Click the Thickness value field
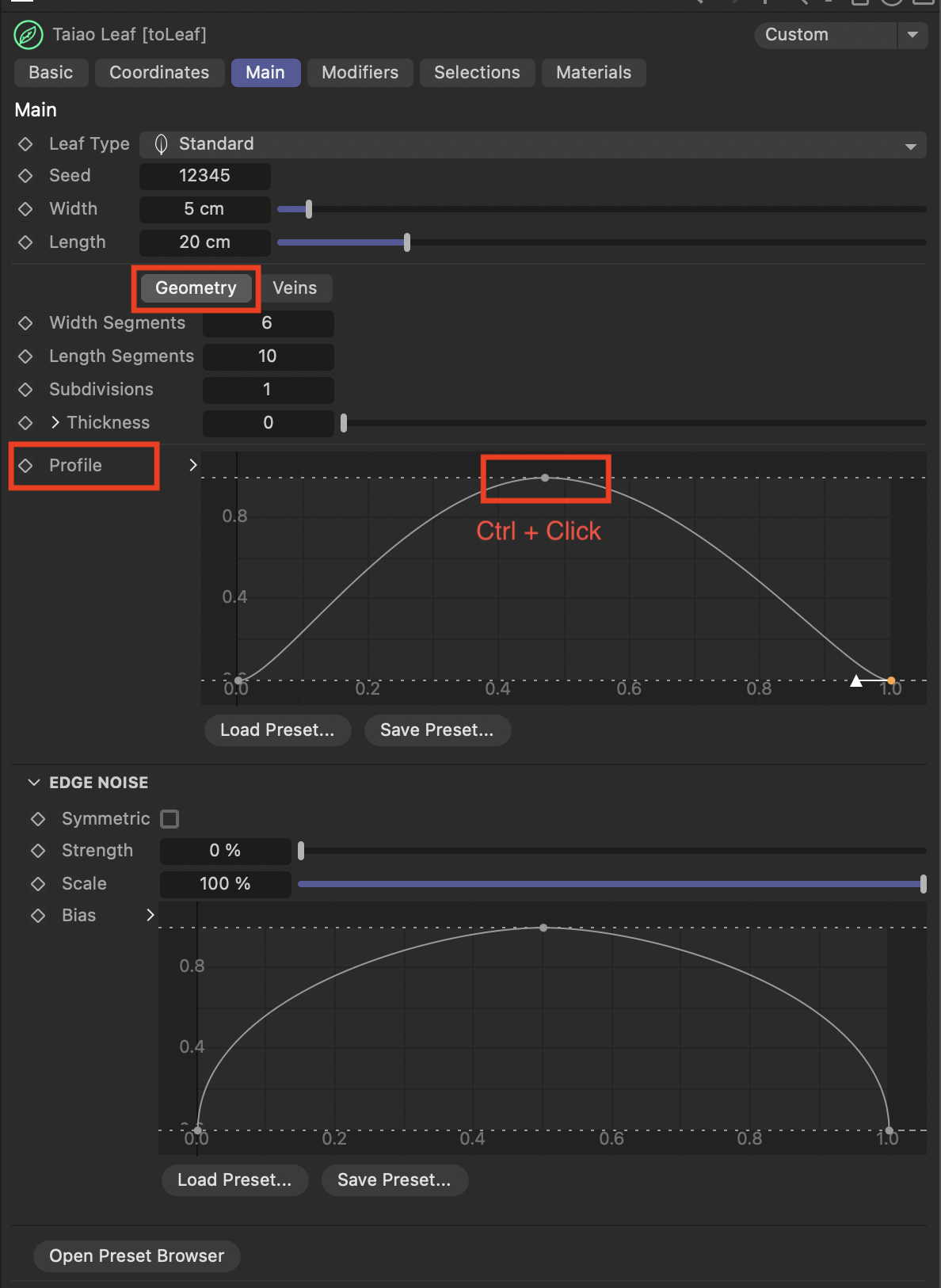The image size is (941, 1288). pyautogui.click(x=268, y=423)
